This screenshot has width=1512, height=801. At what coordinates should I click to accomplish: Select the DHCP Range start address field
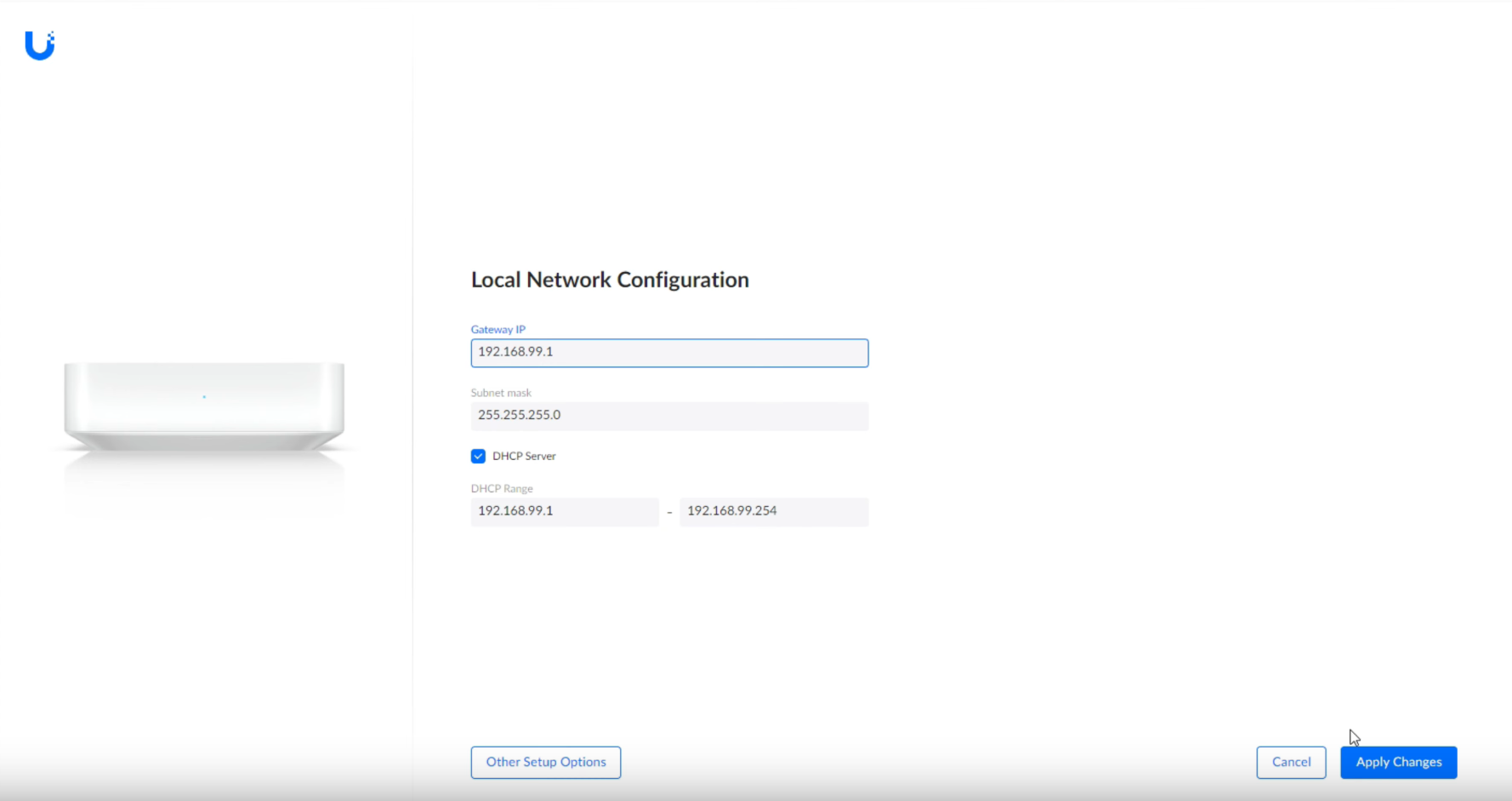(564, 512)
